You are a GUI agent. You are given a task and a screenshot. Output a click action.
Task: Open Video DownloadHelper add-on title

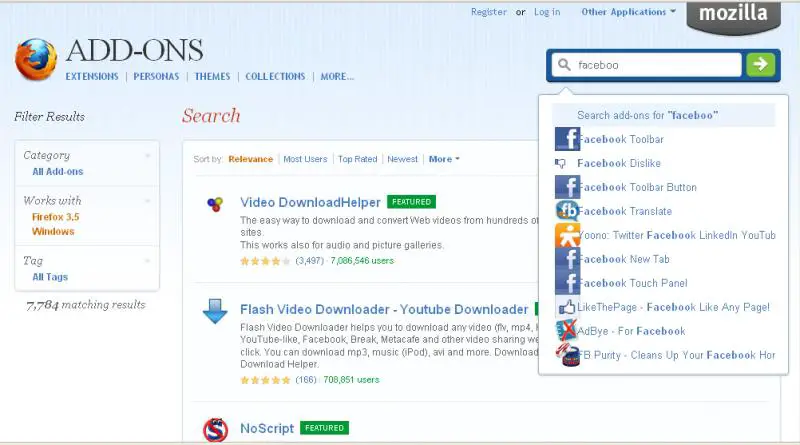(x=310, y=203)
